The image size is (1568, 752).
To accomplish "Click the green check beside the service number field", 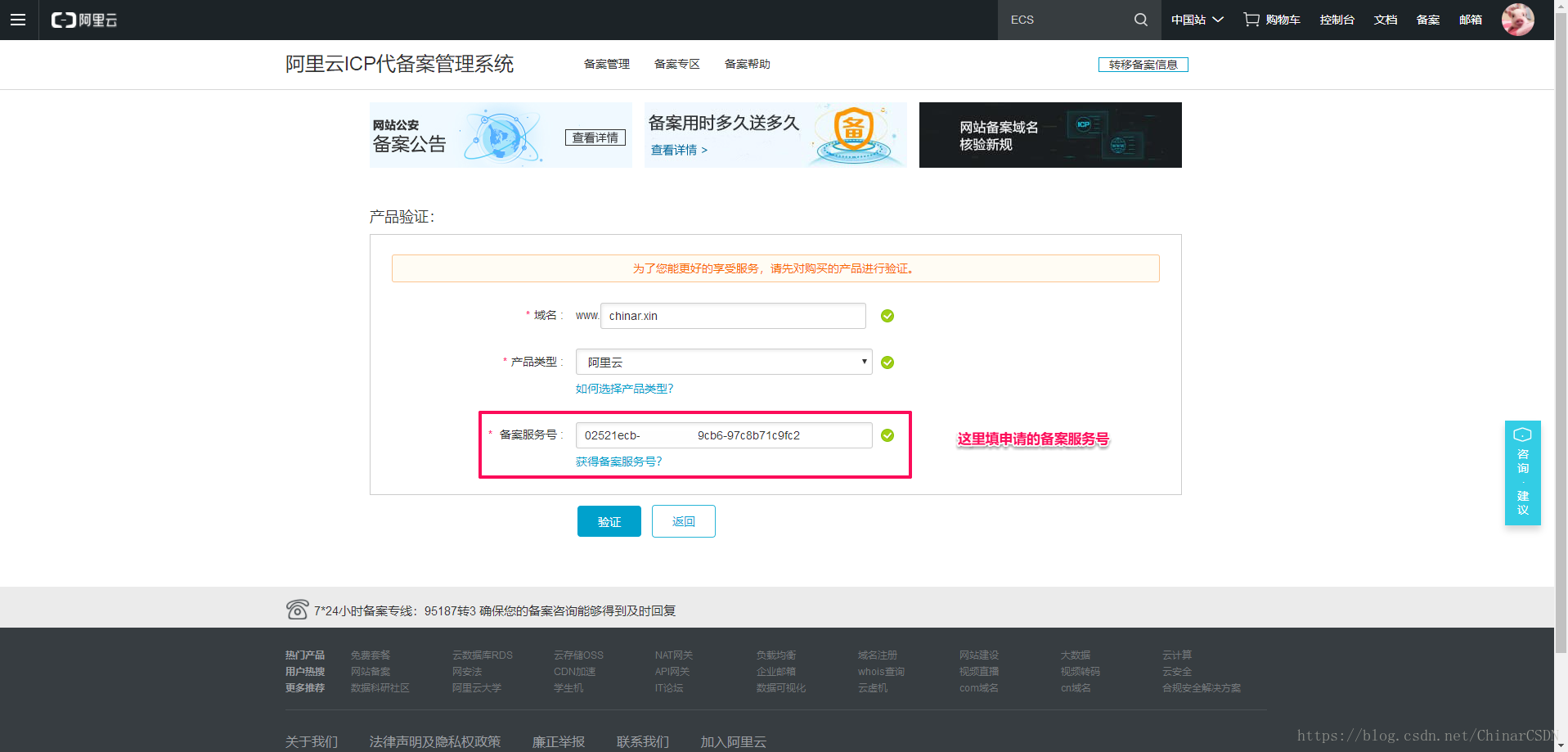I will pyautogui.click(x=887, y=435).
